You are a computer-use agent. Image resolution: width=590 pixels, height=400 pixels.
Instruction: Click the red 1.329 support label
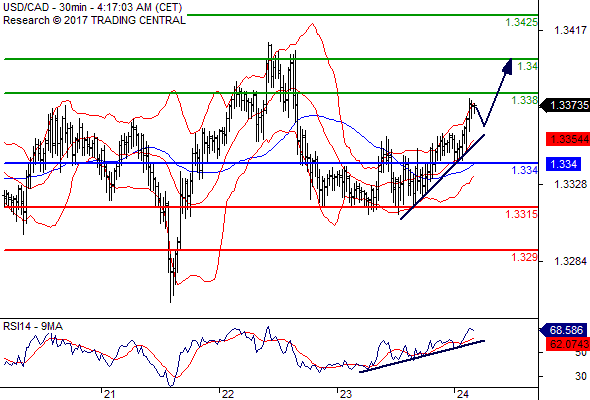point(524,257)
